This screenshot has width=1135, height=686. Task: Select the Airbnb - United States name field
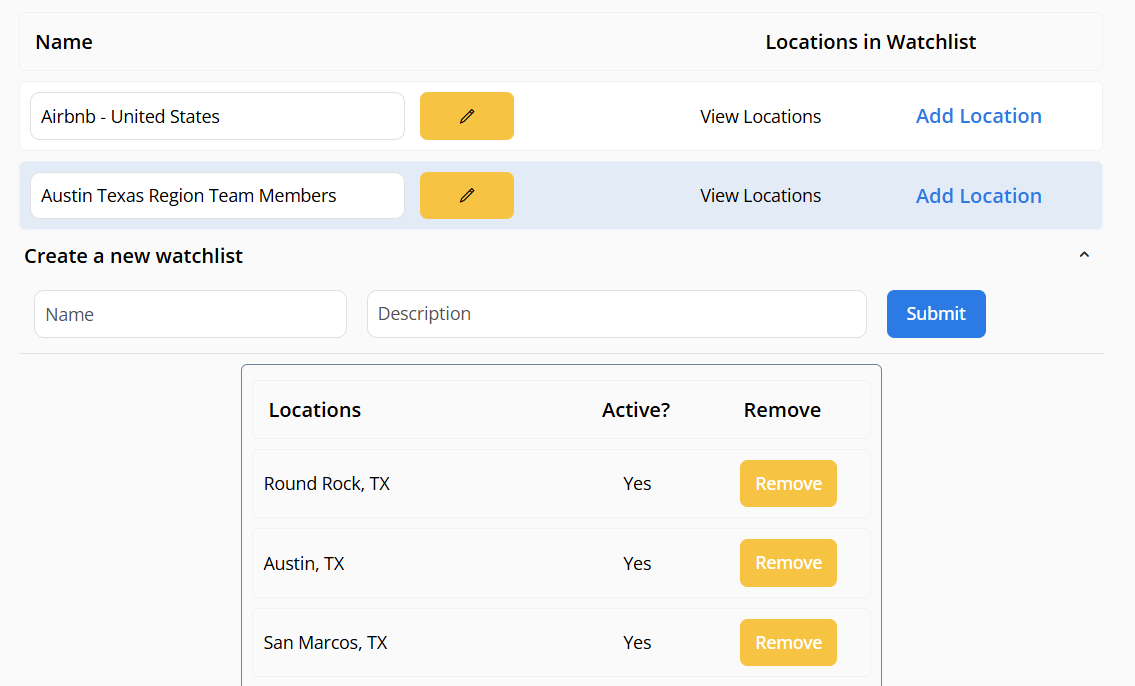pyautogui.click(x=217, y=117)
